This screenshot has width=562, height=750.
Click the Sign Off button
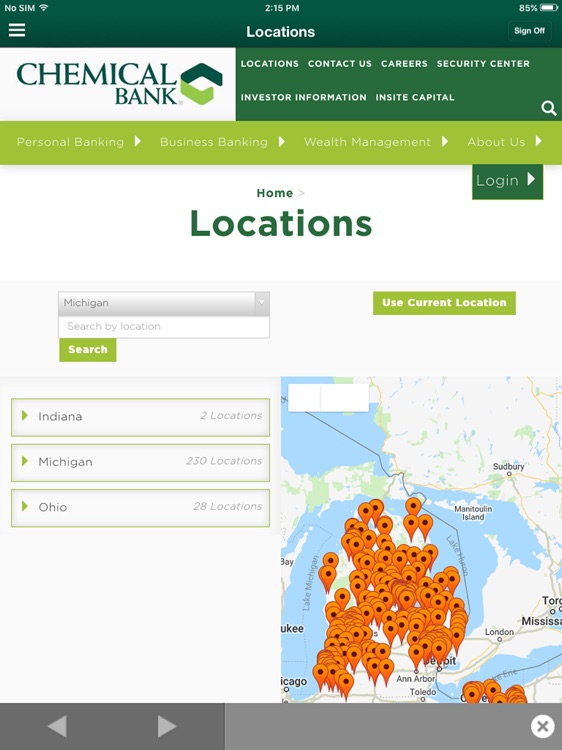coord(529,31)
